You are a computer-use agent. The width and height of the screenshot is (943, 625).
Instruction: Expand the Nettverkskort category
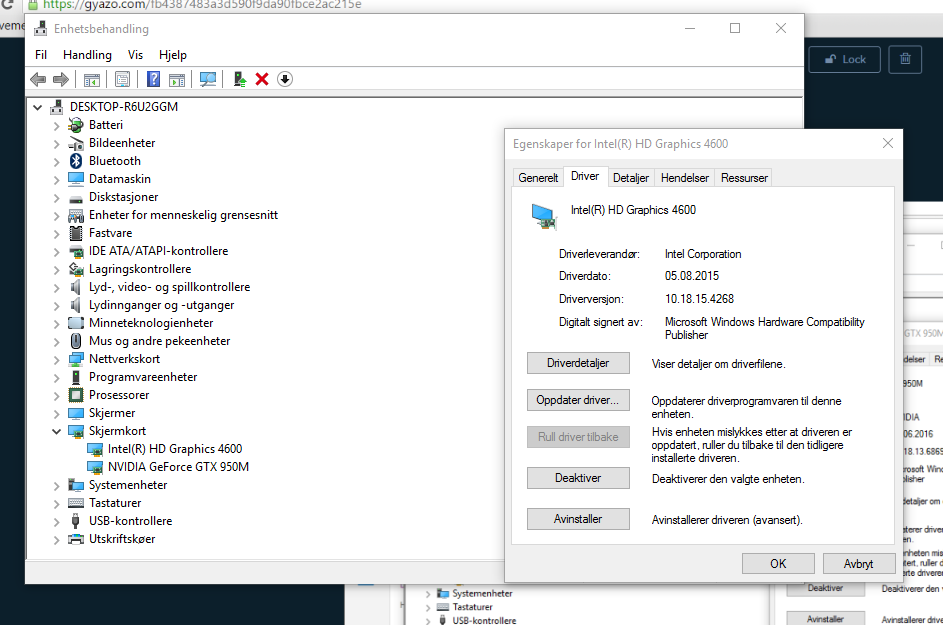[56, 360]
